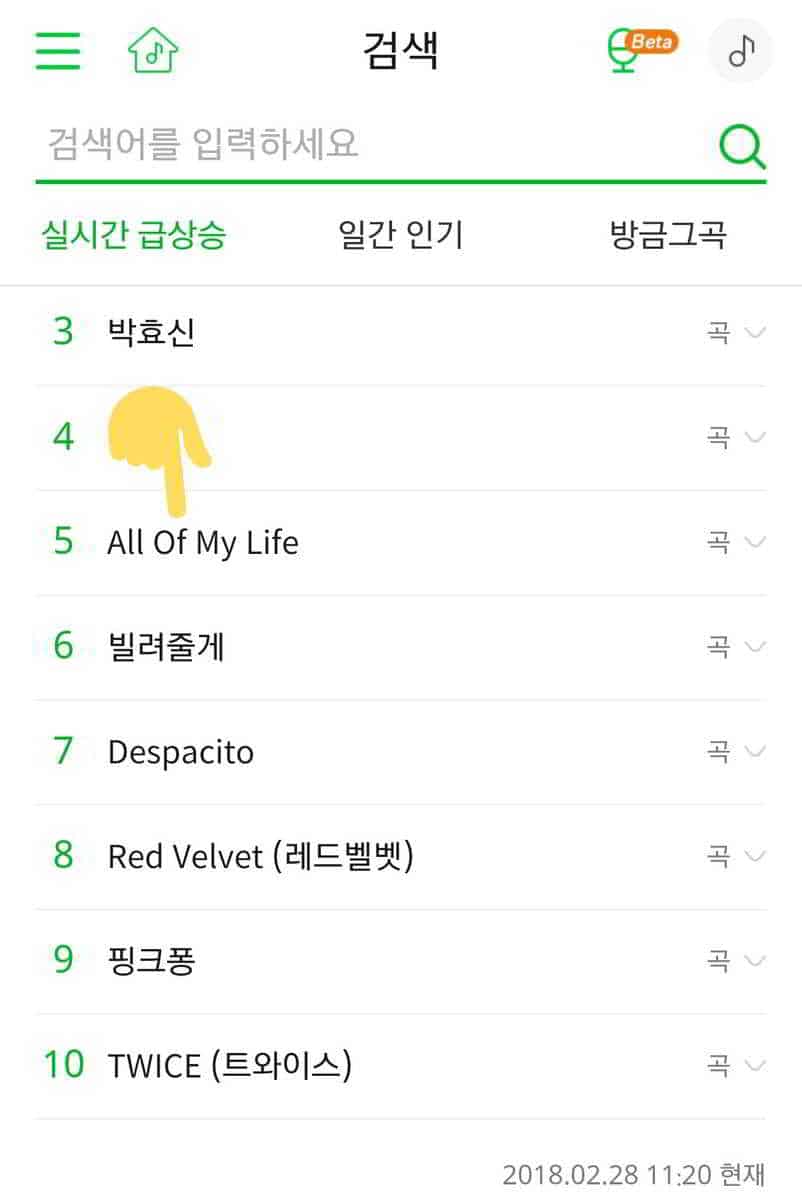This screenshot has width=802, height=1200.
Task: Open the hamburger menu
Action: (x=58, y=50)
